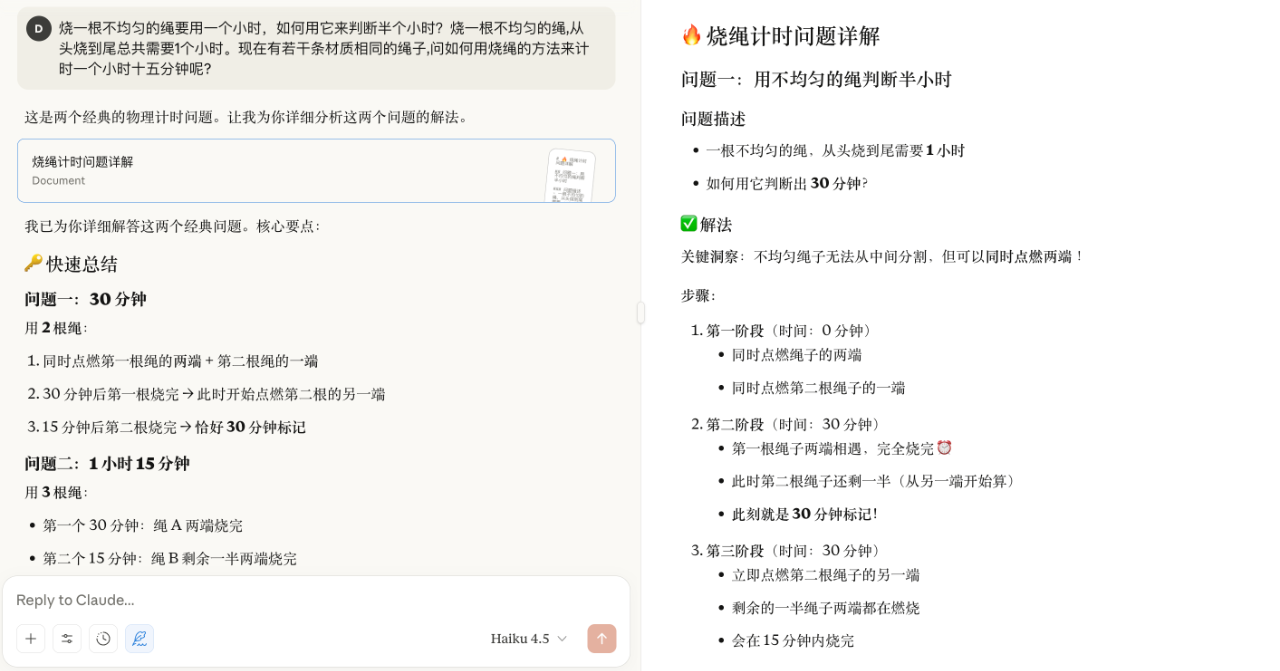Click the Document label under artifact title
1280x671 pixels.
pos(58,181)
